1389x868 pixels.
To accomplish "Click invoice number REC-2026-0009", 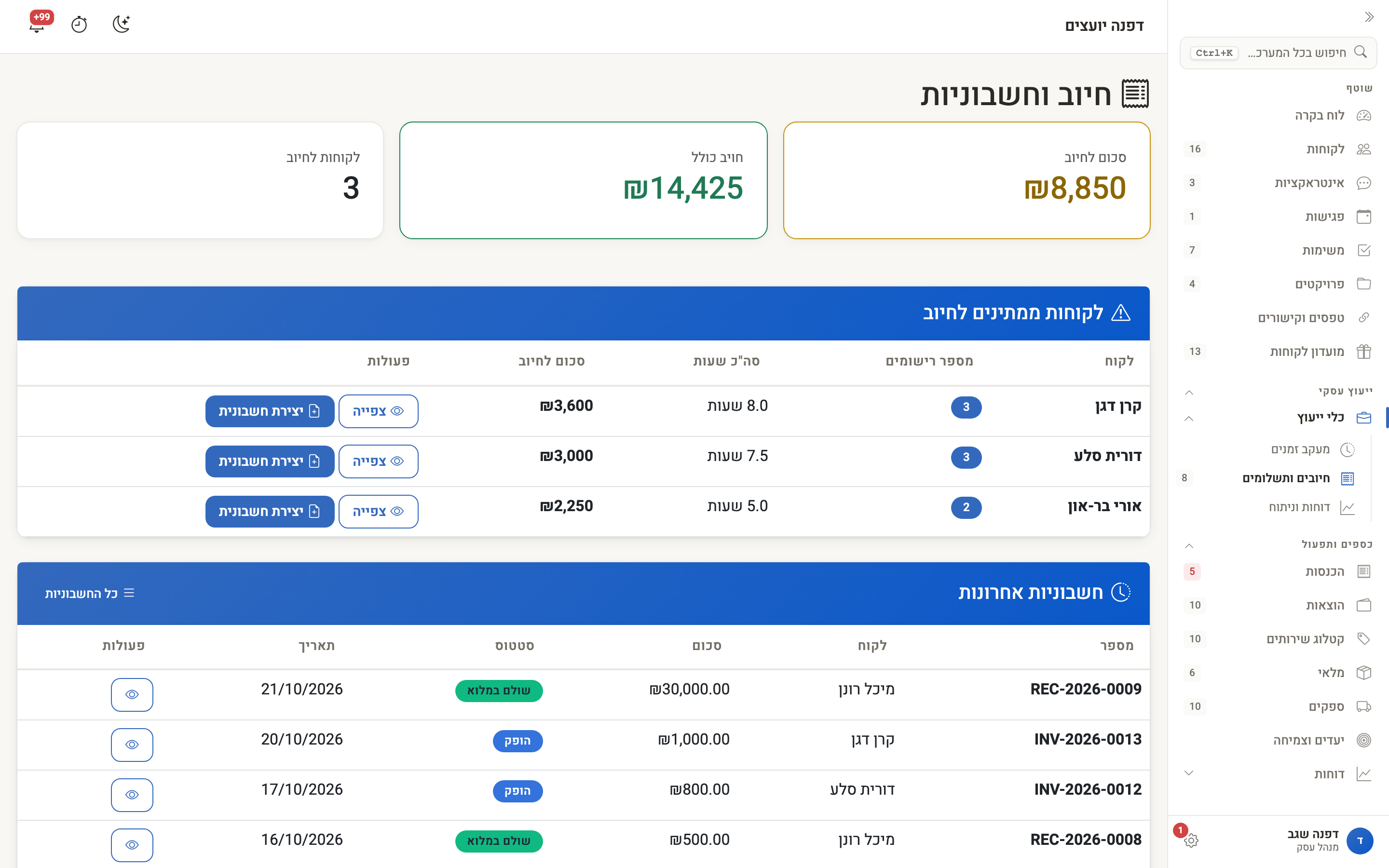I will click(1085, 689).
